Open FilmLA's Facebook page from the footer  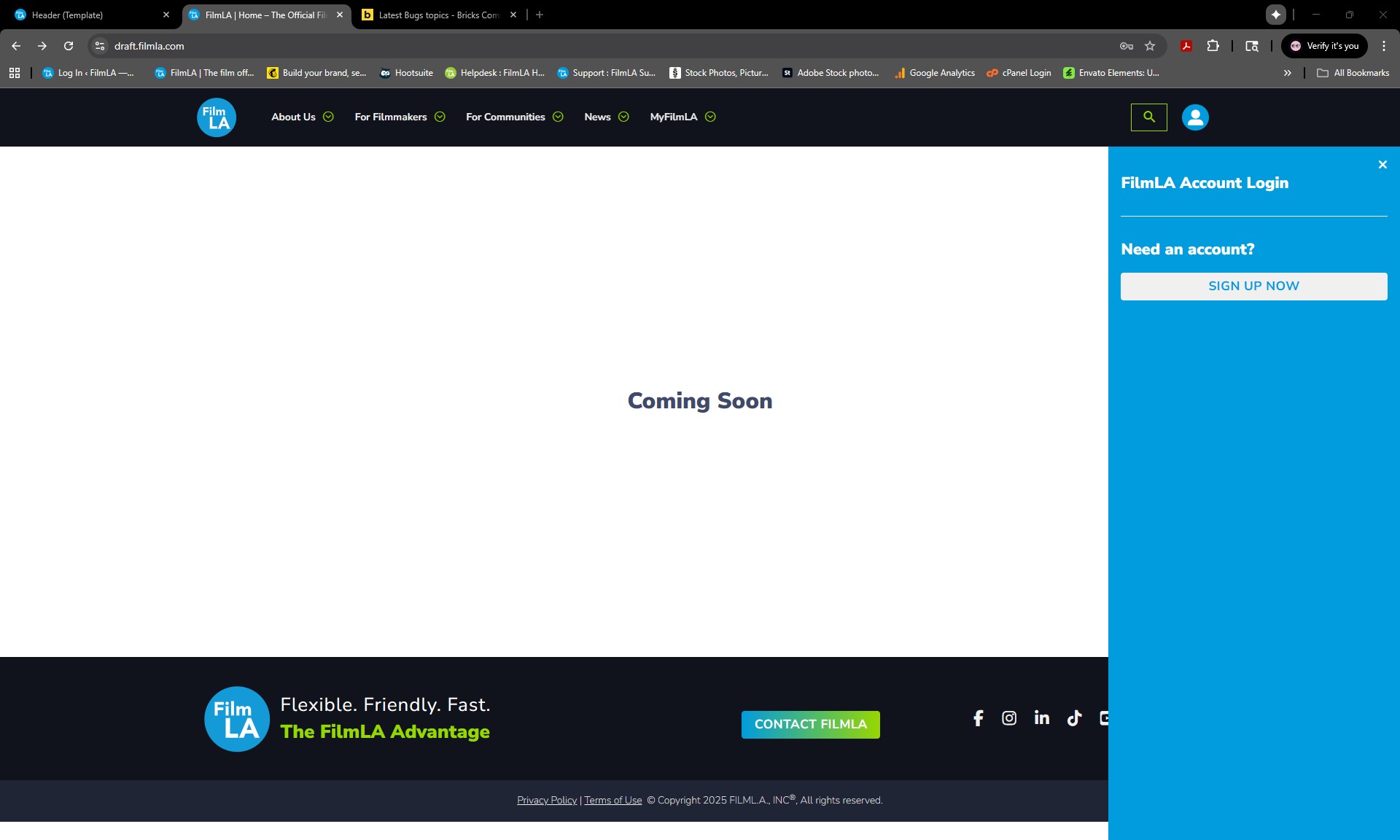pos(977,718)
